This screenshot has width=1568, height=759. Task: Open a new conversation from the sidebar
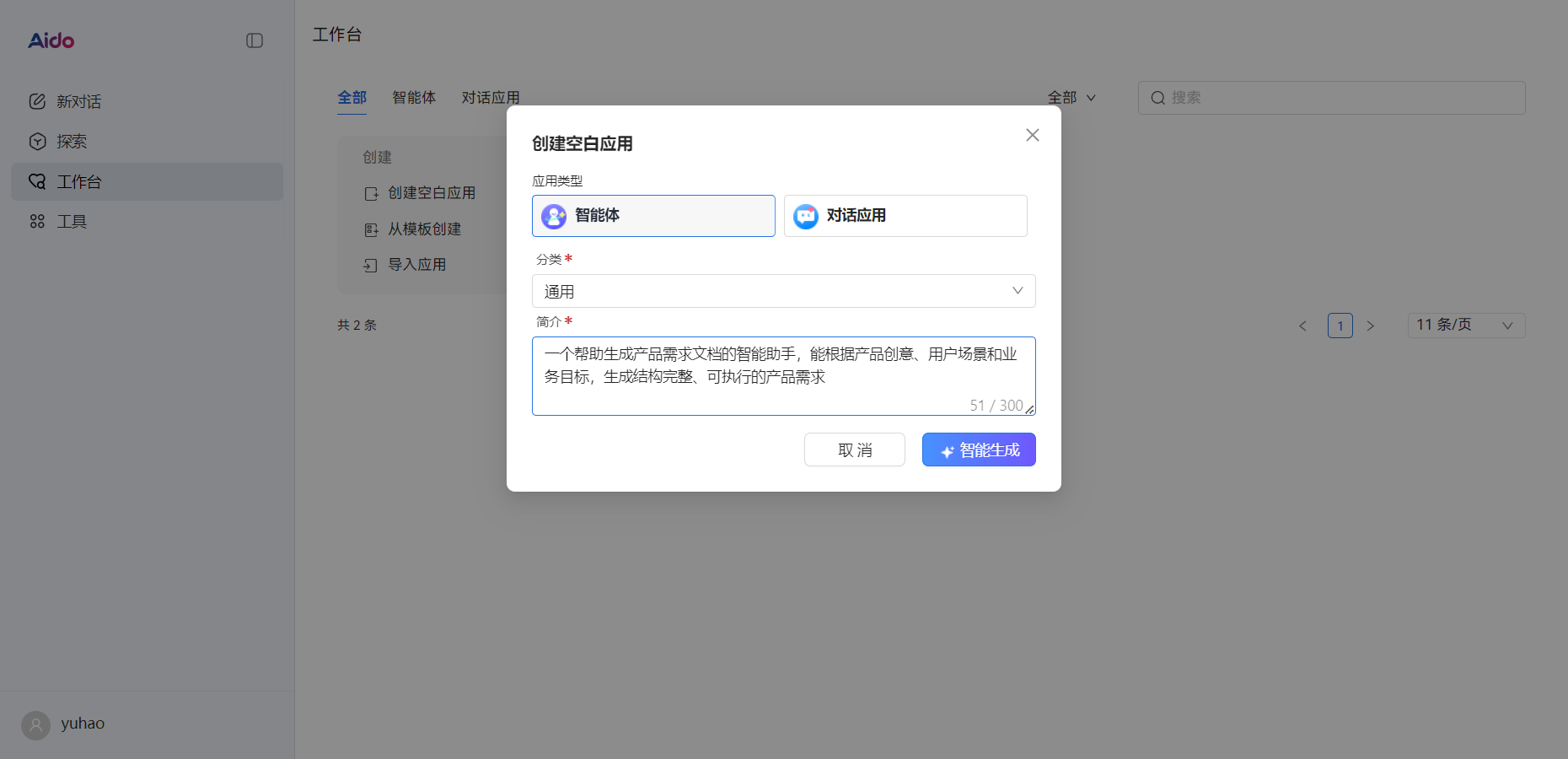pos(38,101)
